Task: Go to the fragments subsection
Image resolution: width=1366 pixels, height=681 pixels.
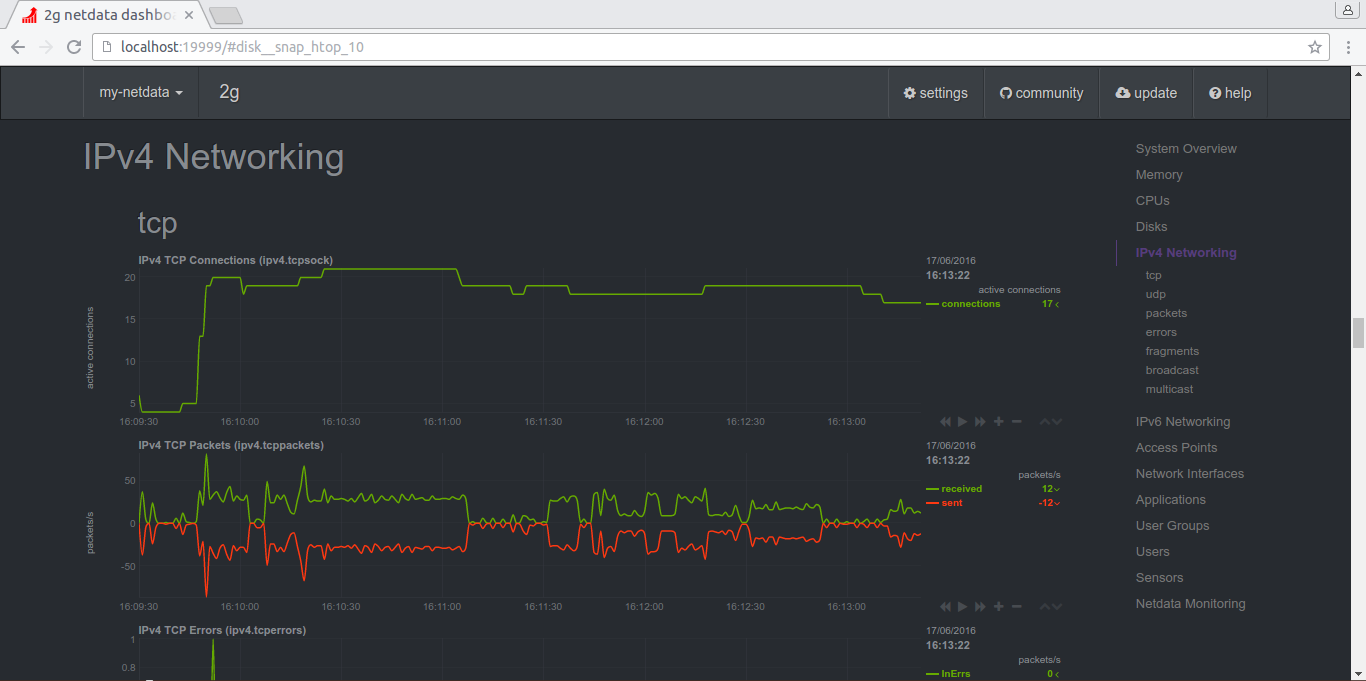Action: pyautogui.click(x=1172, y=351)
